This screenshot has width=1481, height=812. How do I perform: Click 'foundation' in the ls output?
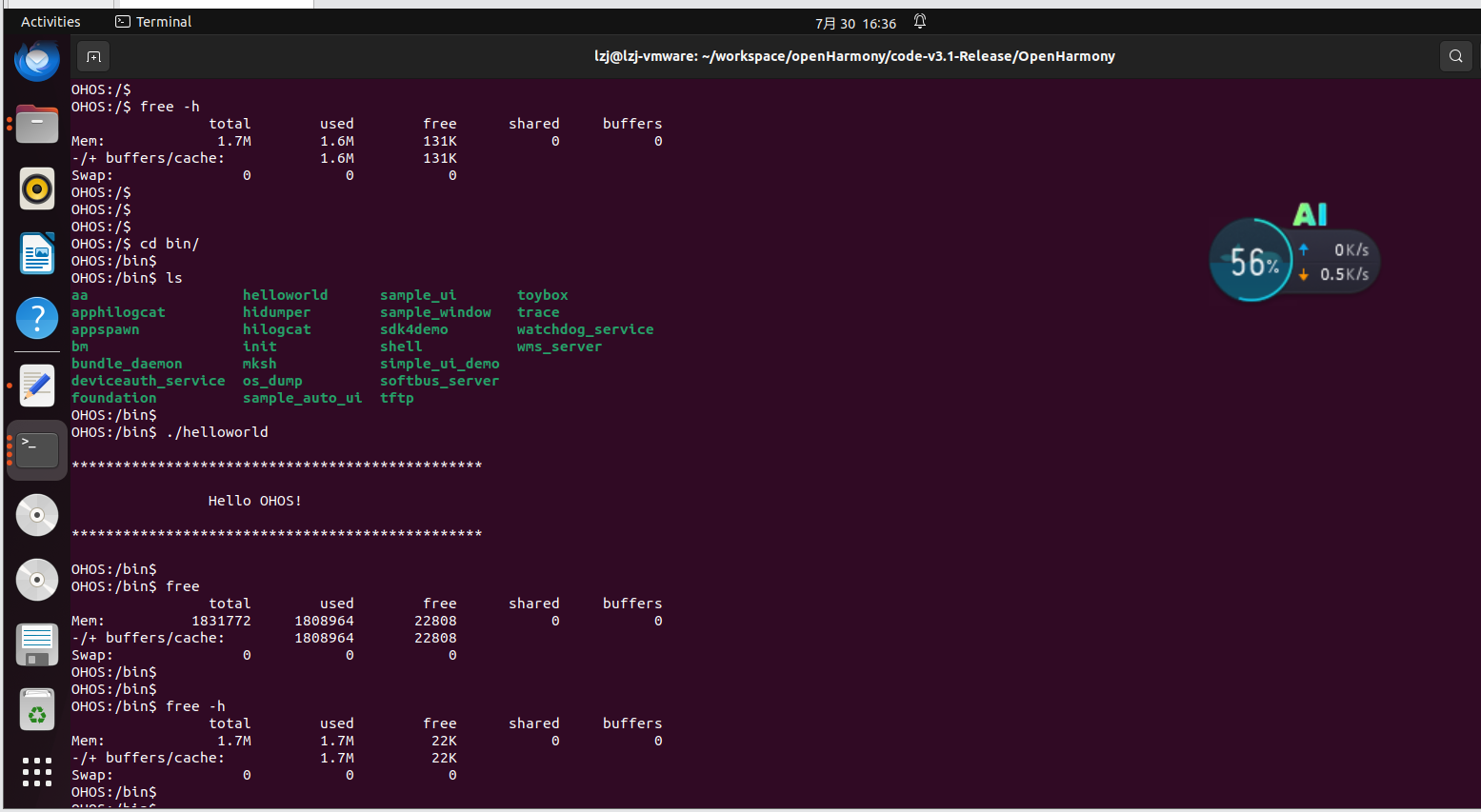[114, 398]
